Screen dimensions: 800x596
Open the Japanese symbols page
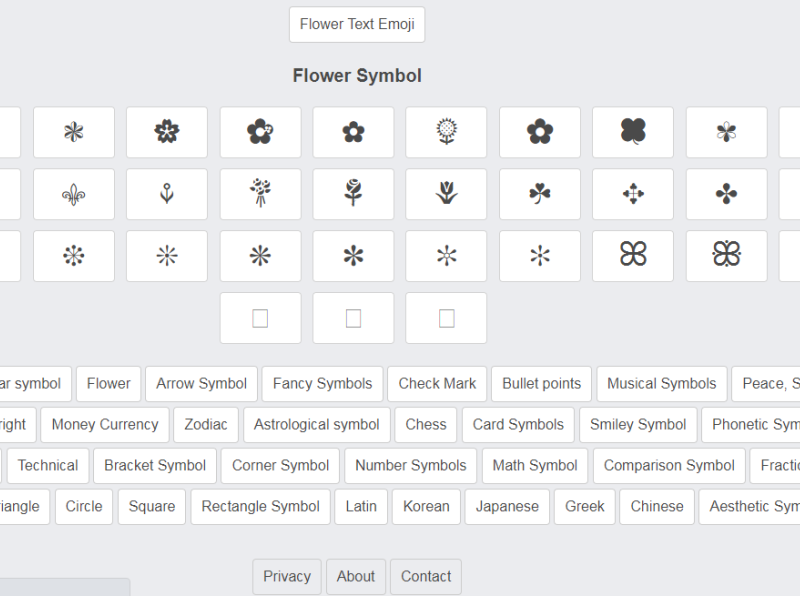click(507, 506)
